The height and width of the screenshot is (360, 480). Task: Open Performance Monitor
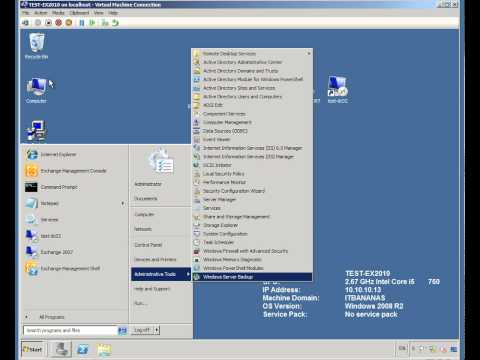point(252,182)
